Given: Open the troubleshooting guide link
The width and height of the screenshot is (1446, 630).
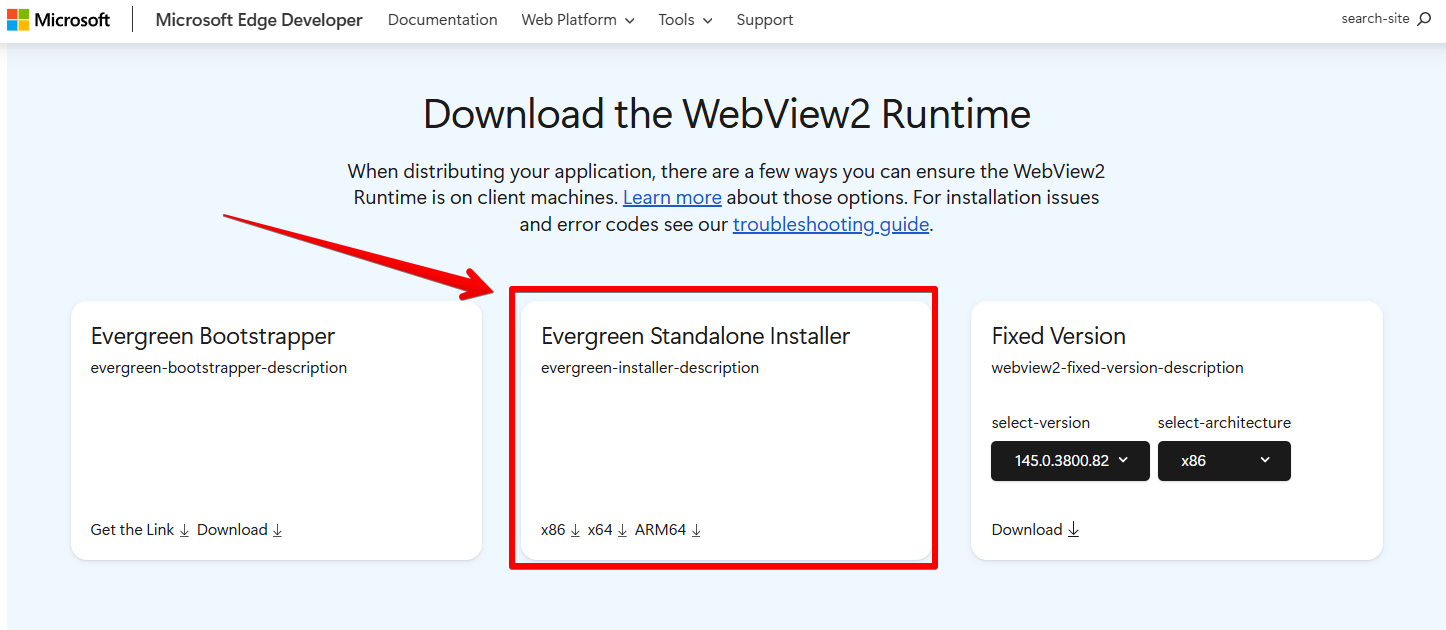Looking at the screenshot, I should (830, 225).
